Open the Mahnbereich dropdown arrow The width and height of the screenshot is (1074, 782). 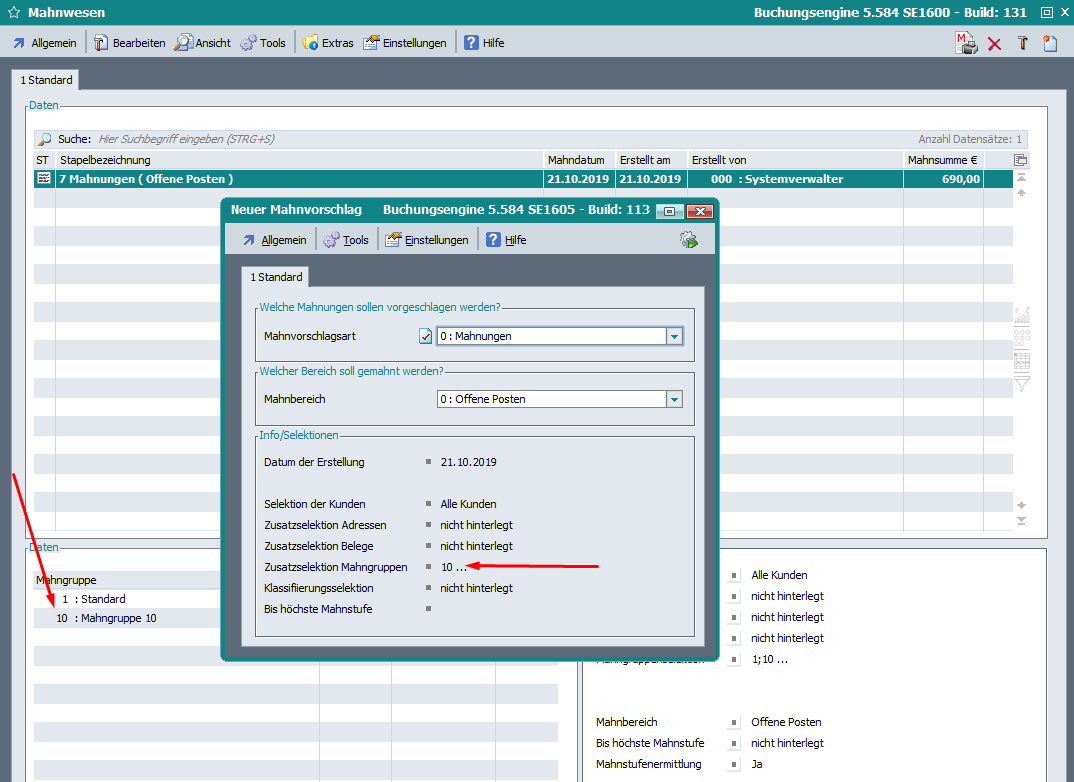(x=675, y=399)
